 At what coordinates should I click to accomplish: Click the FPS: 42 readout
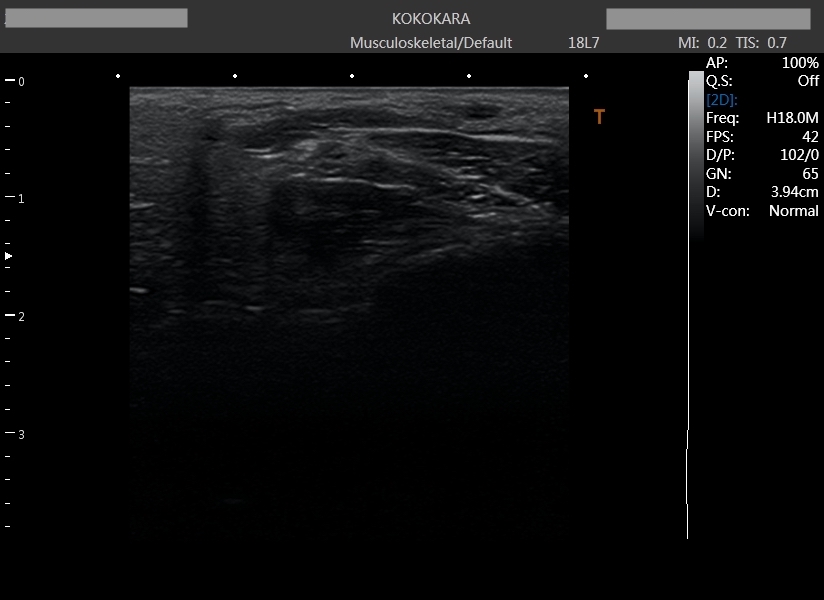pyautogui.click(x=762, y=137)
